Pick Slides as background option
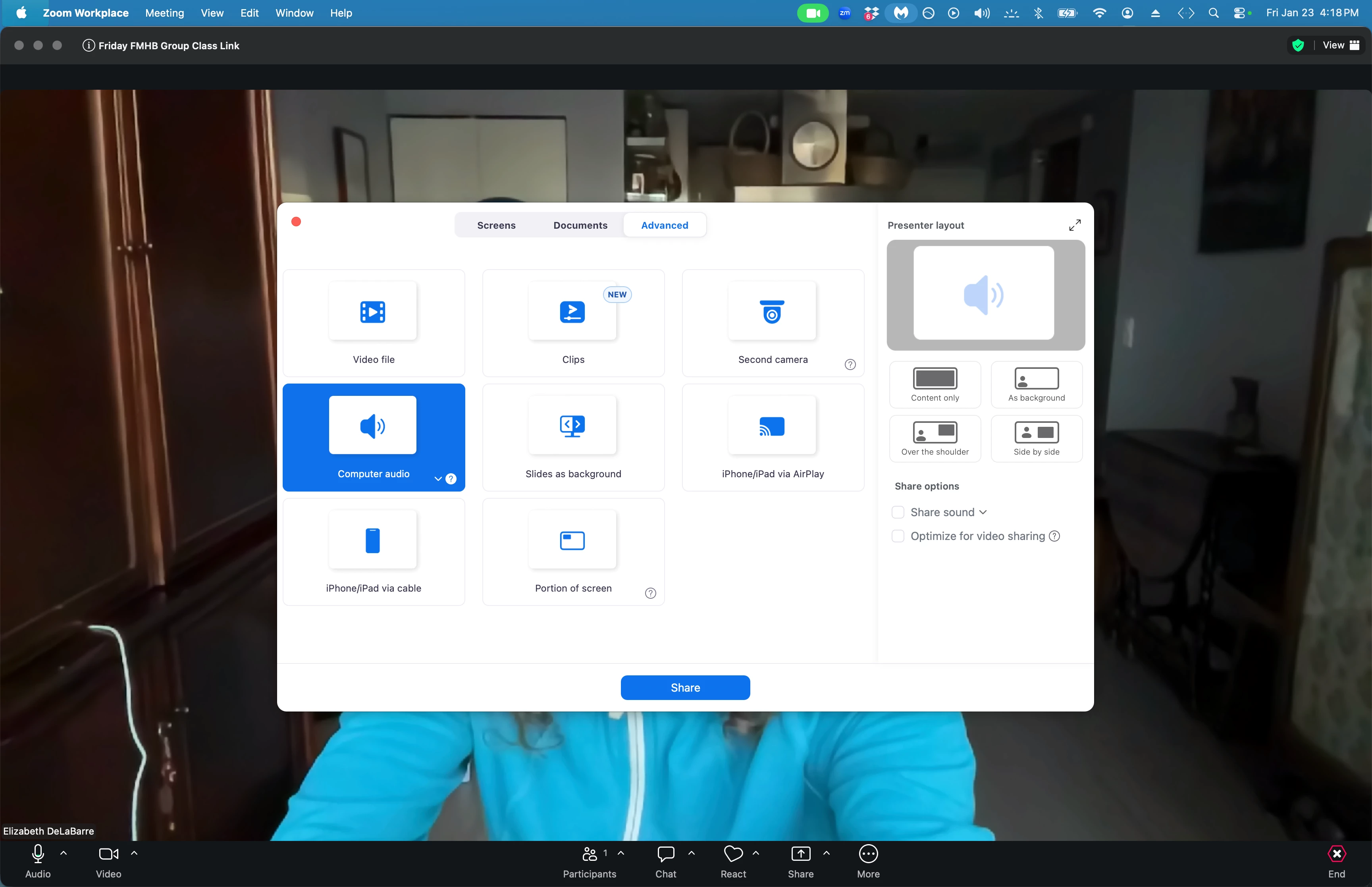The height and width of the screenshot is (887, 1372). pos(573,437)
